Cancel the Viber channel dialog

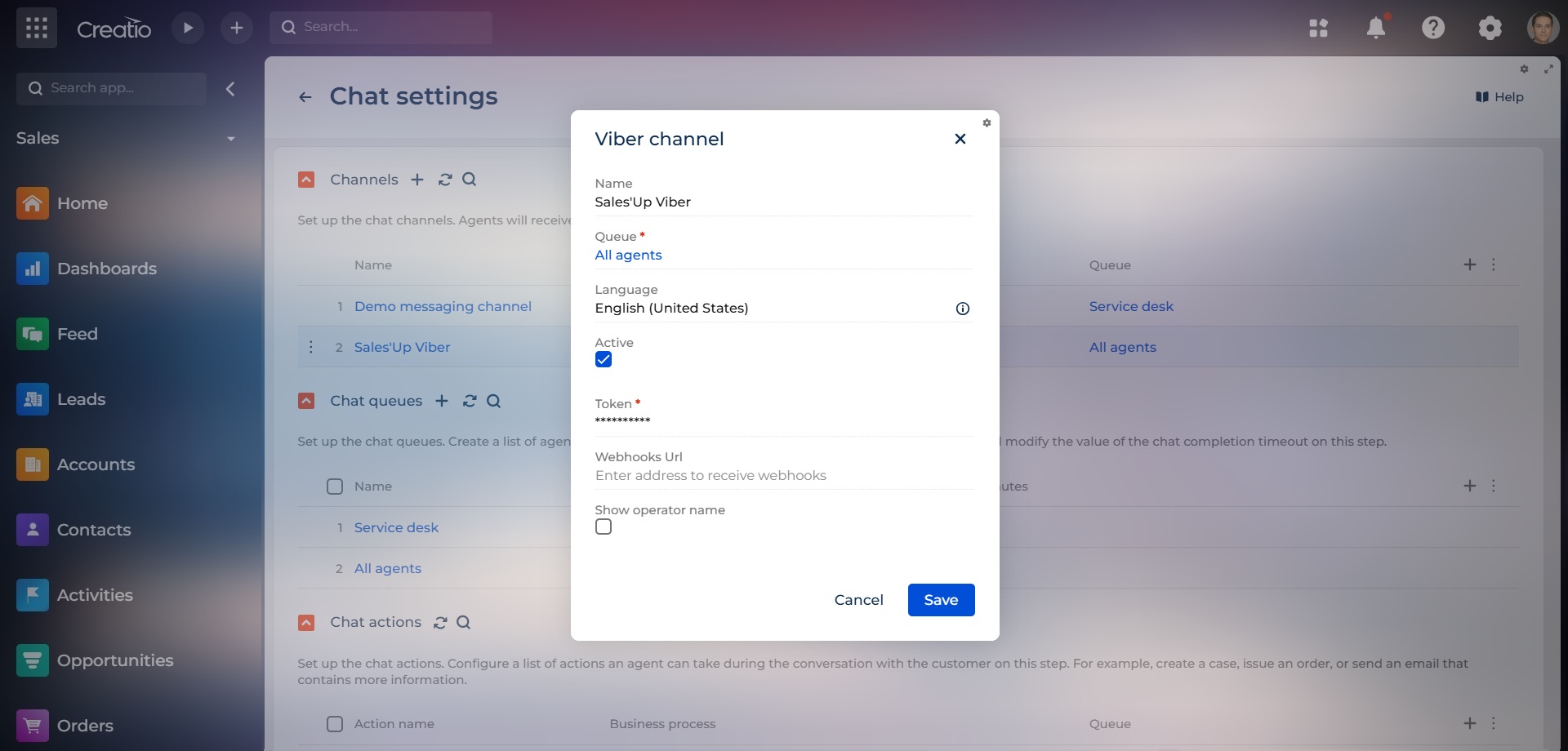[x=858, y=600]
